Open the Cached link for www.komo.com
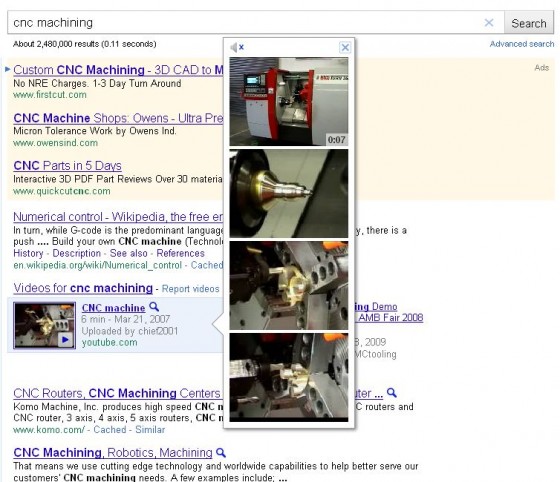Screen dimensions: 560x482 109,430
